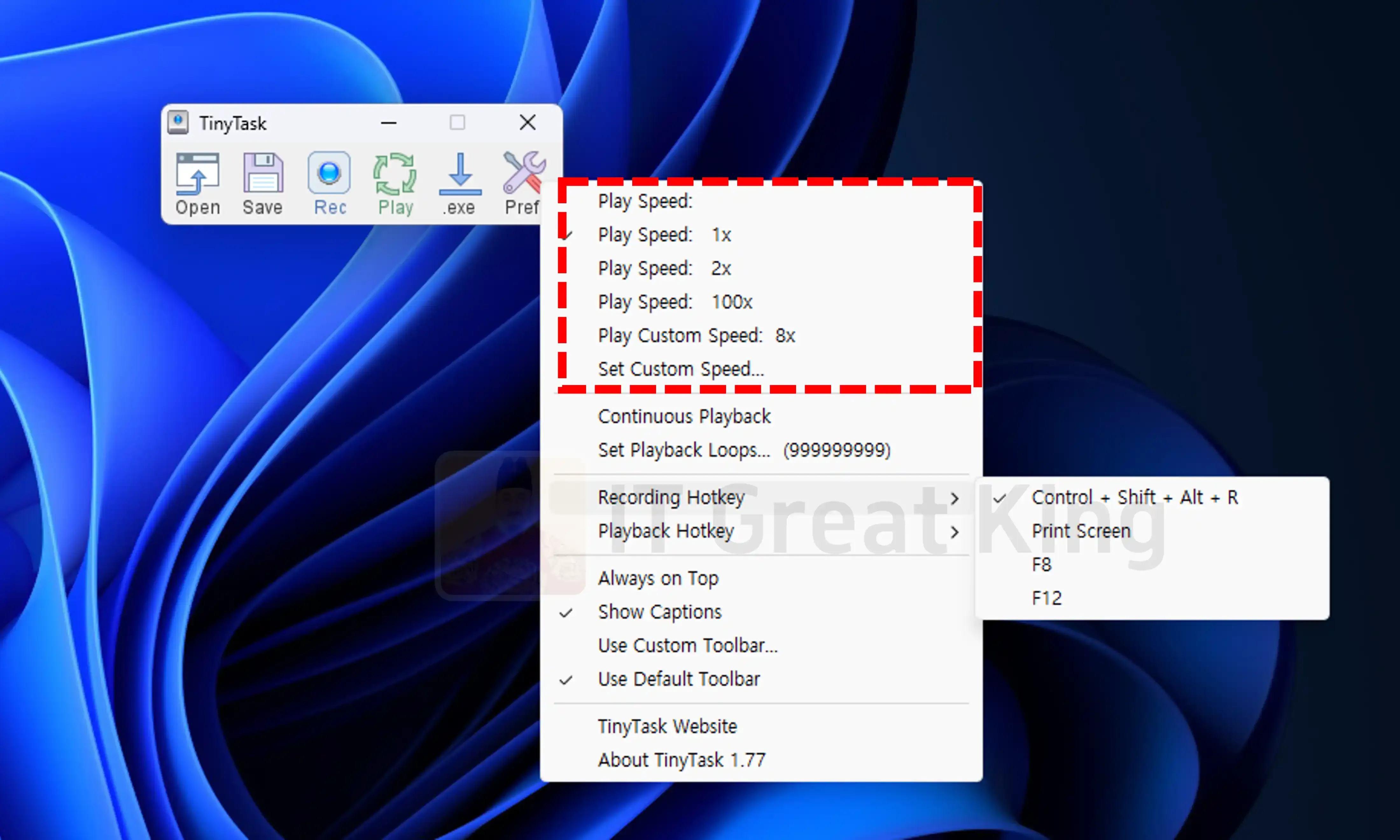1400x840 pixels.
Task: Close the TinyTask window
Action: click(527, 122)
